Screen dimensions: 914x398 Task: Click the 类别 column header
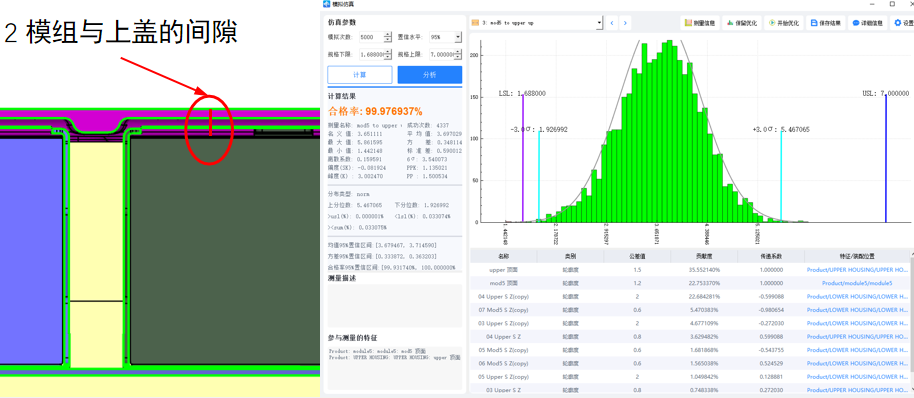pyautogui.click(x=570, y=256)
